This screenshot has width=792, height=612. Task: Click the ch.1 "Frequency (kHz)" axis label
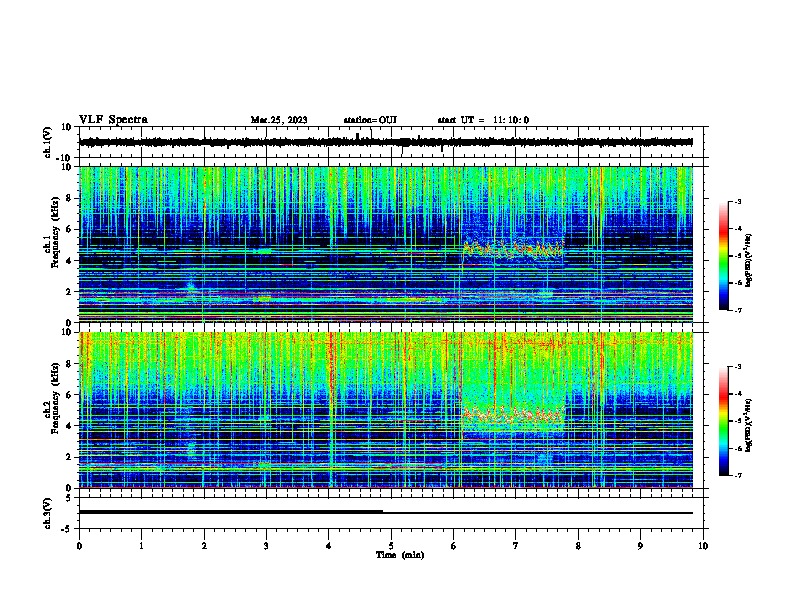click(55, 233)
